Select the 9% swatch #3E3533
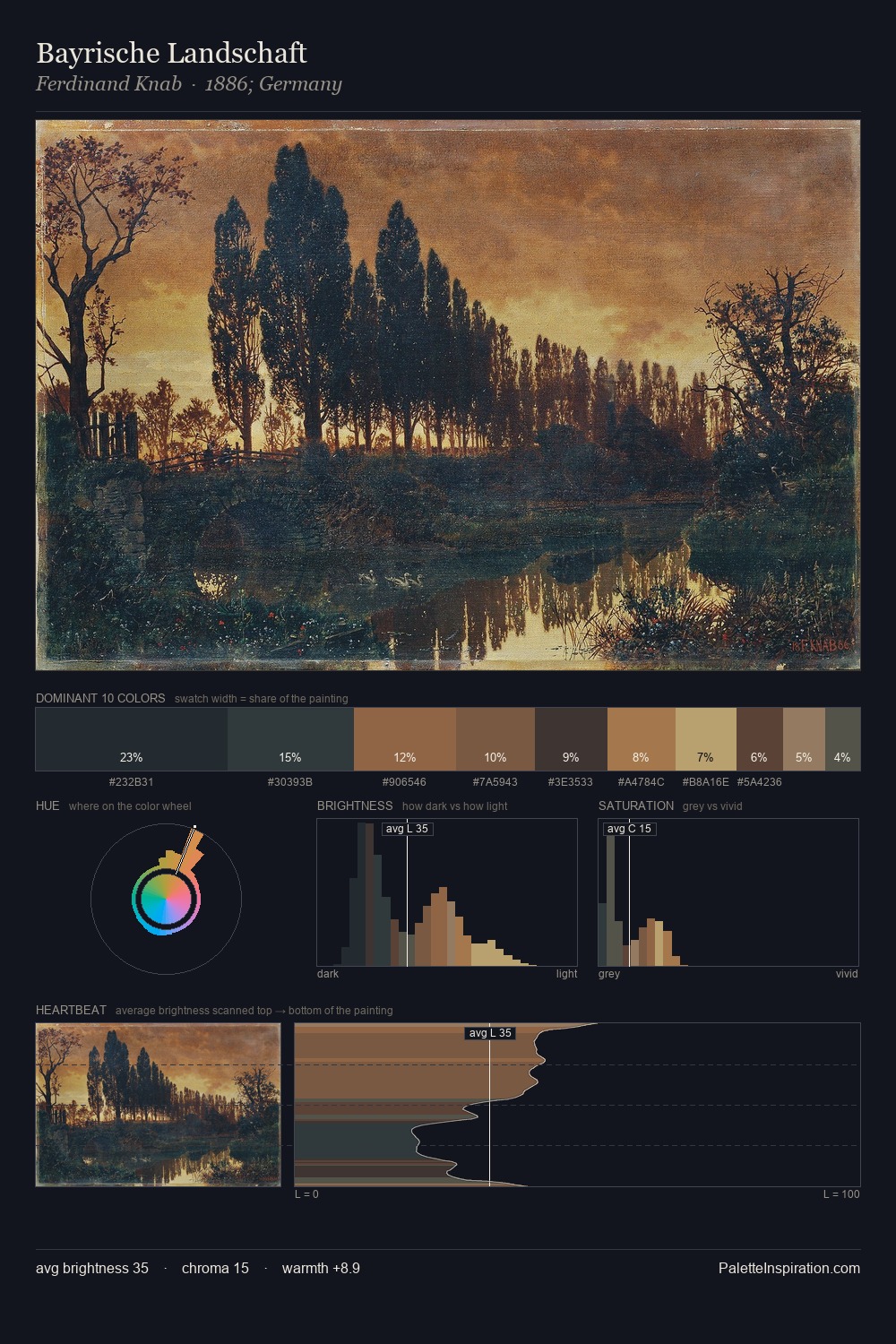 click(x=571, y=739)
